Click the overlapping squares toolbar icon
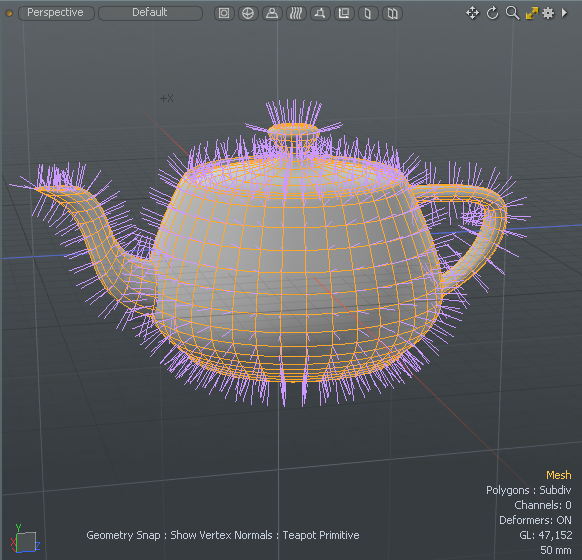 point(344,13)
